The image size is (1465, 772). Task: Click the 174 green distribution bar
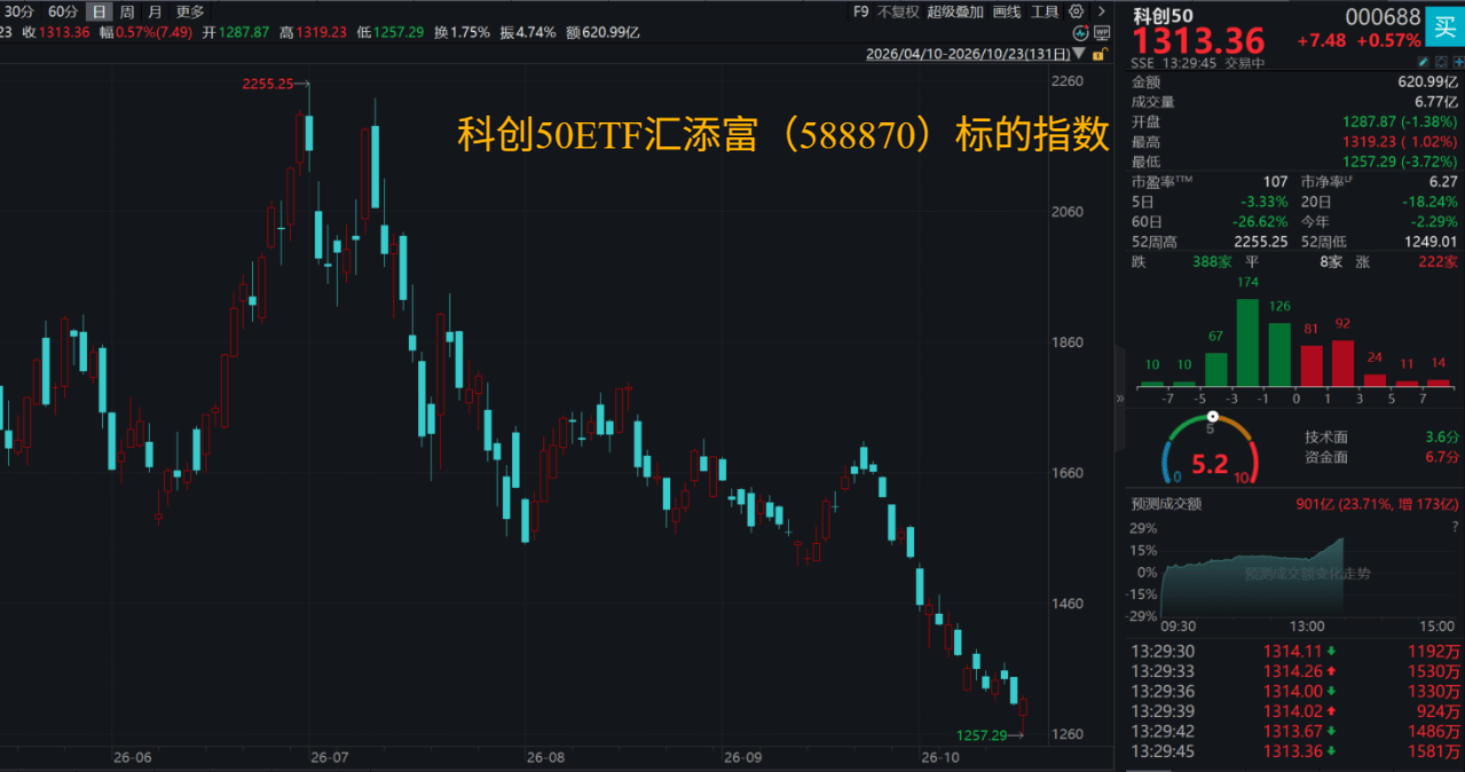[1247, 342]
